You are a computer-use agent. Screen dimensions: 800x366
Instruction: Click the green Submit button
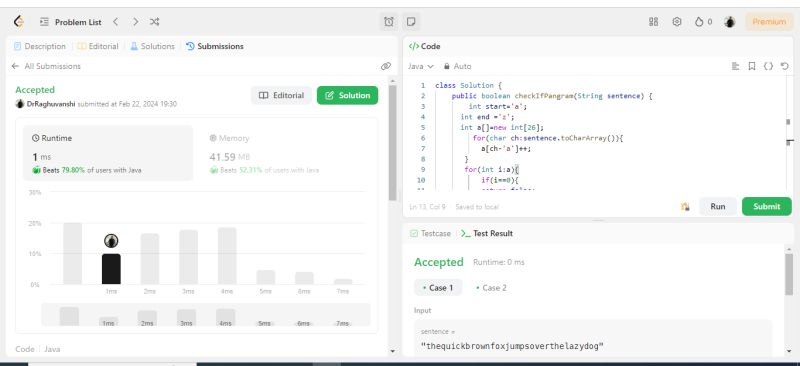(766, 206)
